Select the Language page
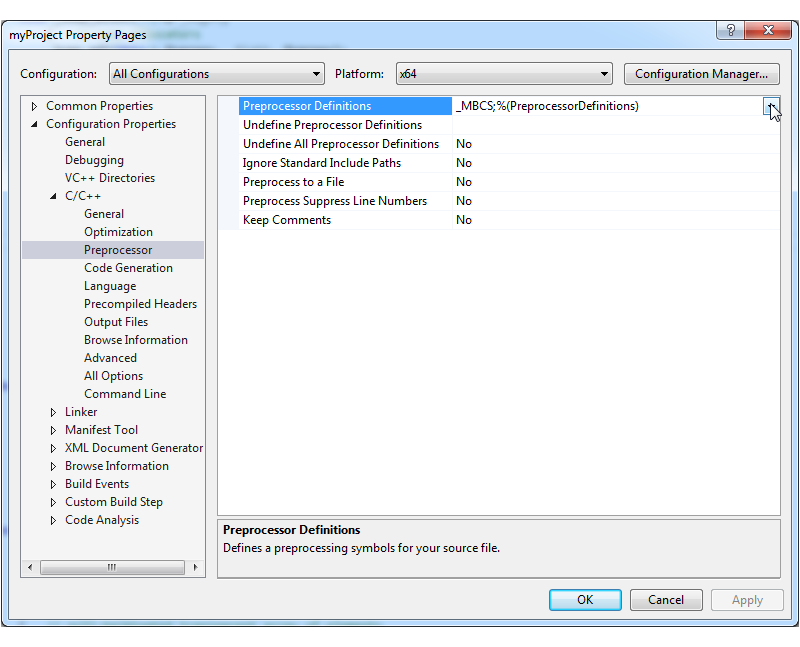800x647 pixels. pyautogui.click(x=110, y=286)
